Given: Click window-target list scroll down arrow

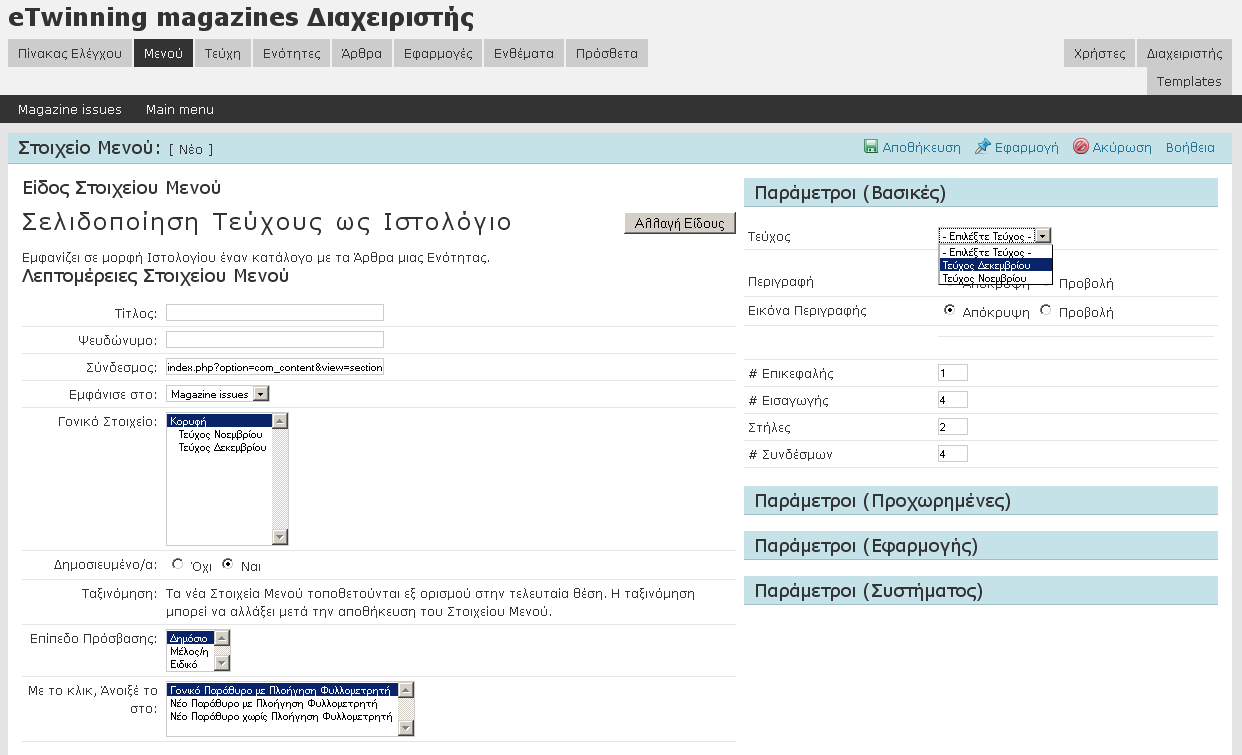Looking at the screenshot, I should 406,728.
